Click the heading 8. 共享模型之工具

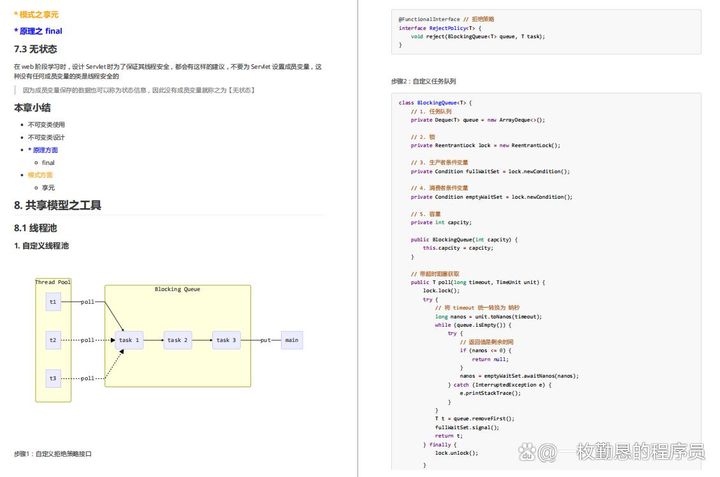tap(57, 205)
